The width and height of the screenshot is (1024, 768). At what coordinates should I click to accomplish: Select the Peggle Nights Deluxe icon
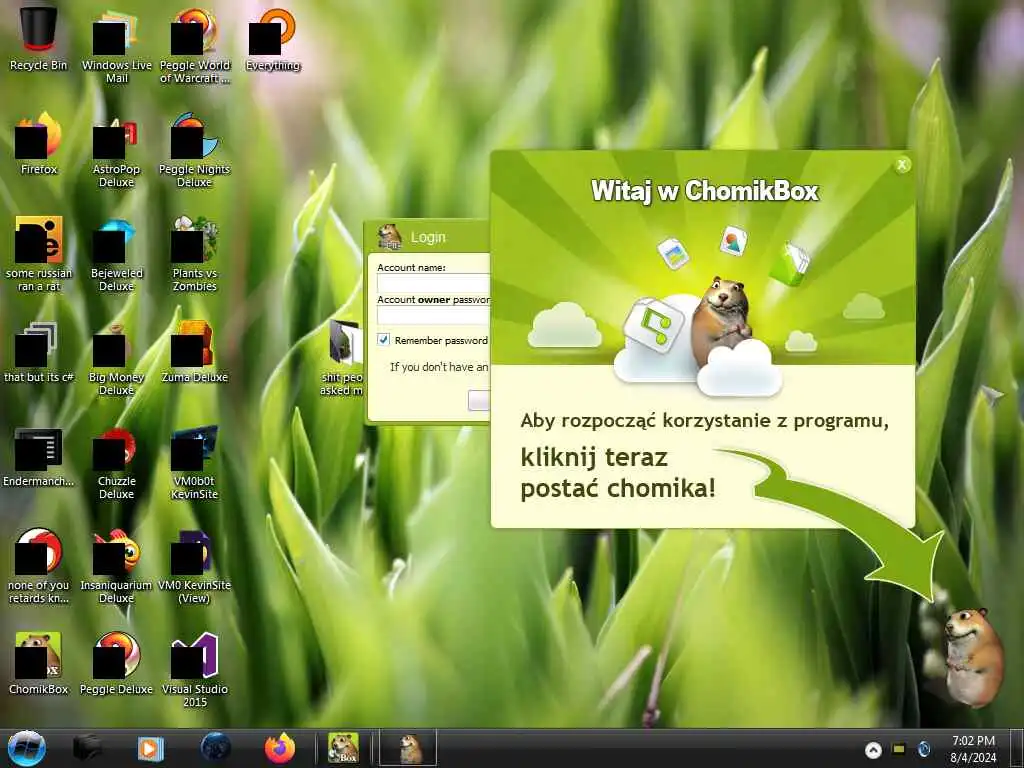point(195,152)
